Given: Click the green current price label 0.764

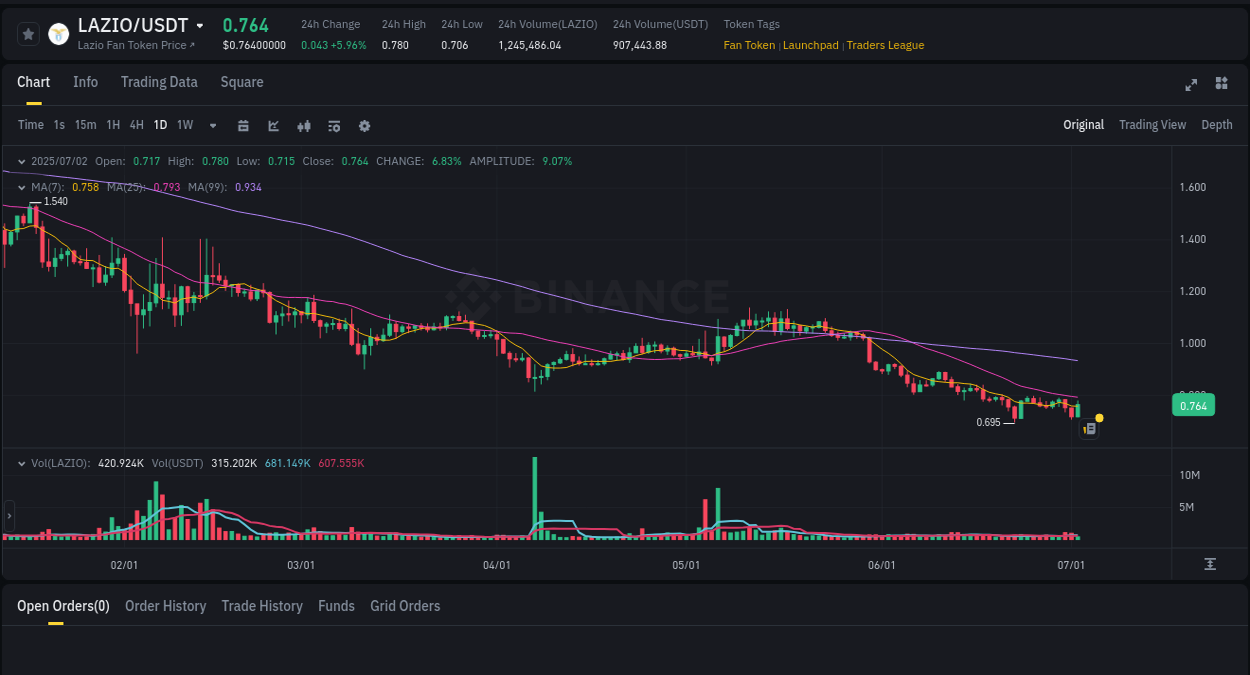Looking at the screenshot, I should click(1193, 405).
